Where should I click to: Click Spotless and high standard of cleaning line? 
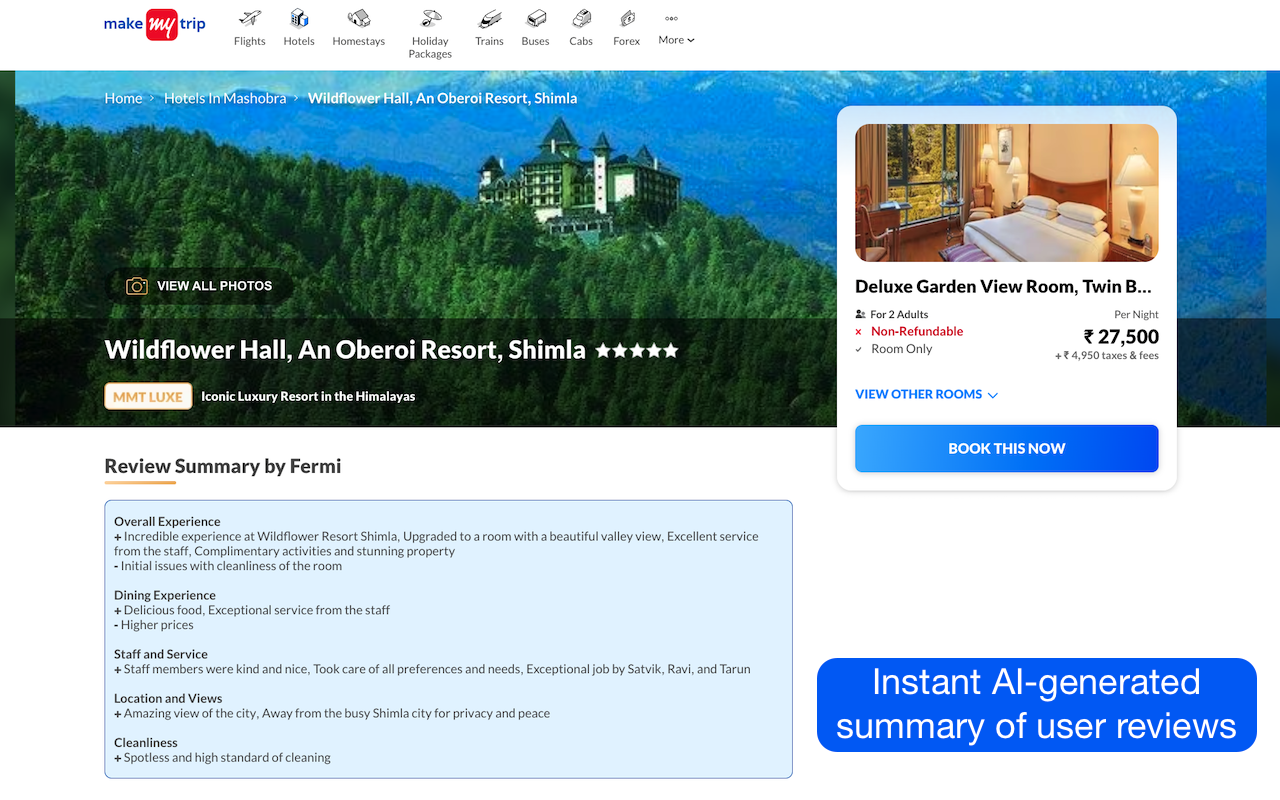(223, 757)
